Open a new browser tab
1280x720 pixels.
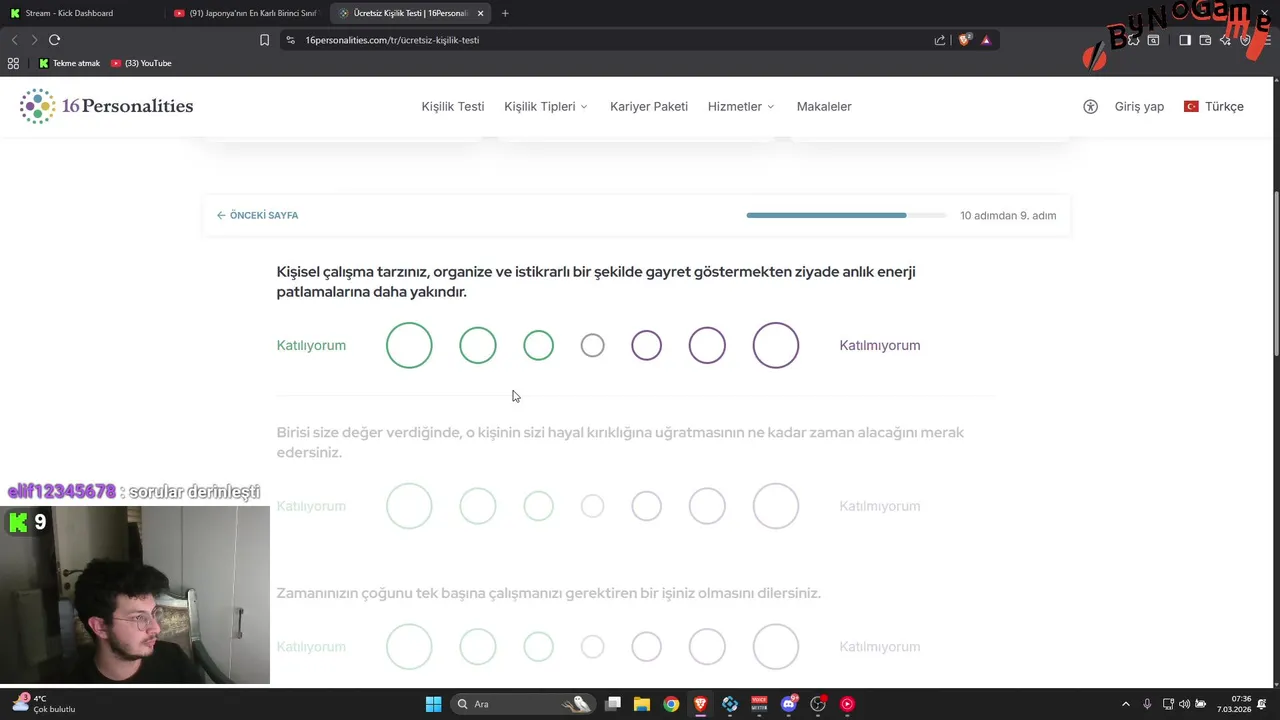tap(505, 13)
